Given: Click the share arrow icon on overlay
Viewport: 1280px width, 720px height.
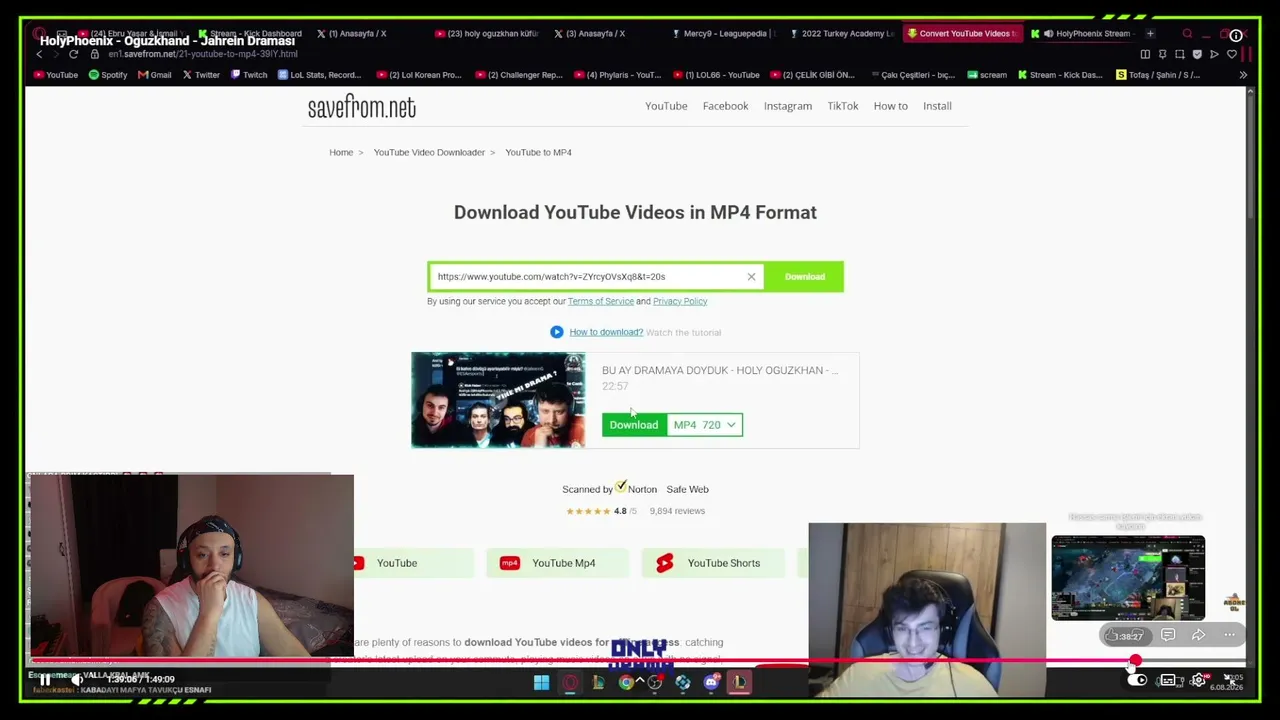Looking at the screenshot, I should tap(1198, 635).
